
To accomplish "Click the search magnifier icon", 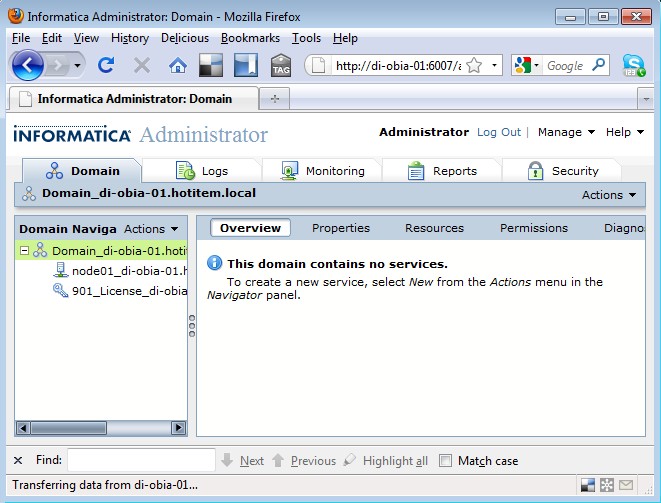I will click(598, 65).
